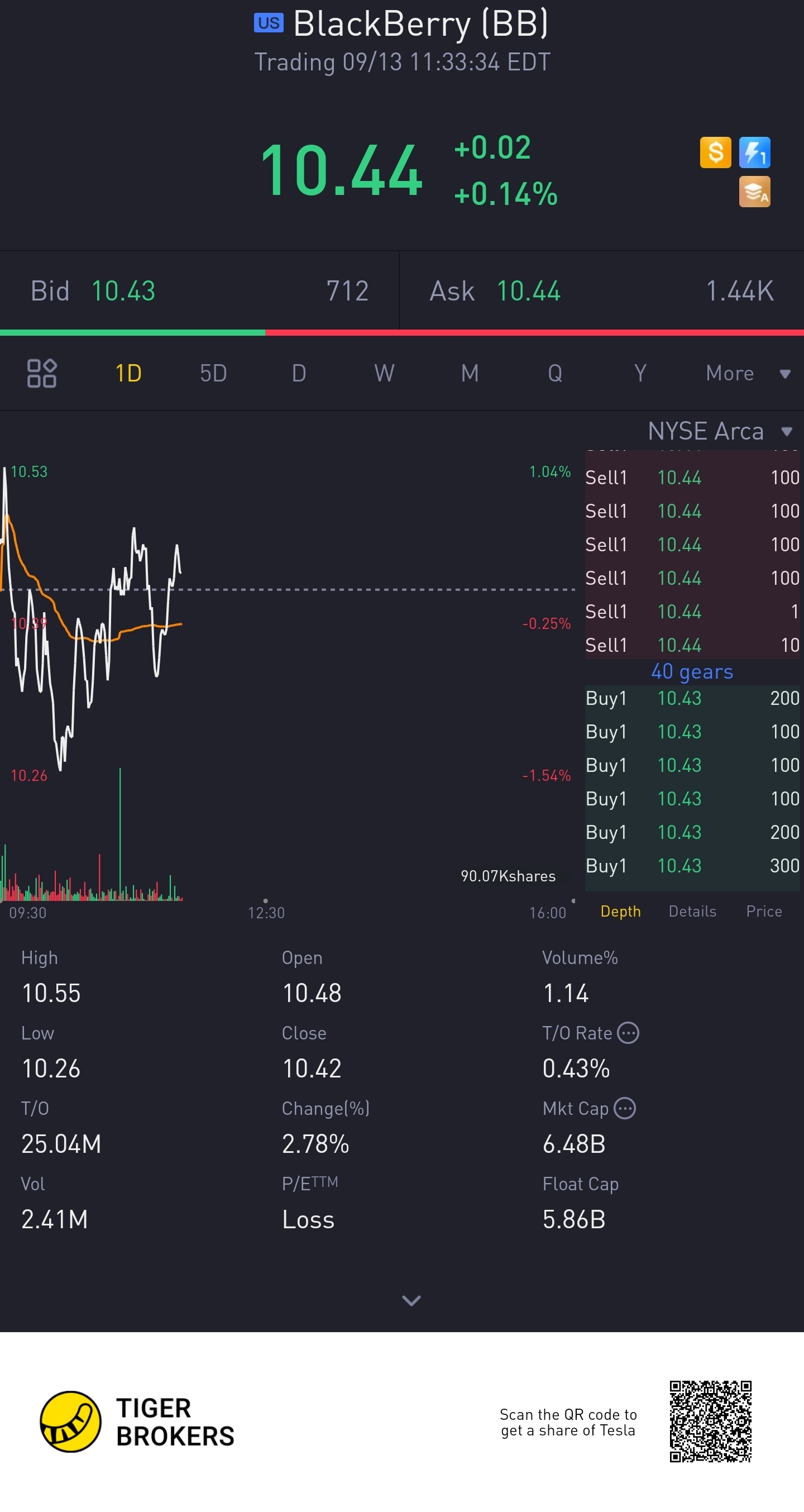Tap the 10.44 current price
The height and width of the screenshot is (1512, 804).
341,171
